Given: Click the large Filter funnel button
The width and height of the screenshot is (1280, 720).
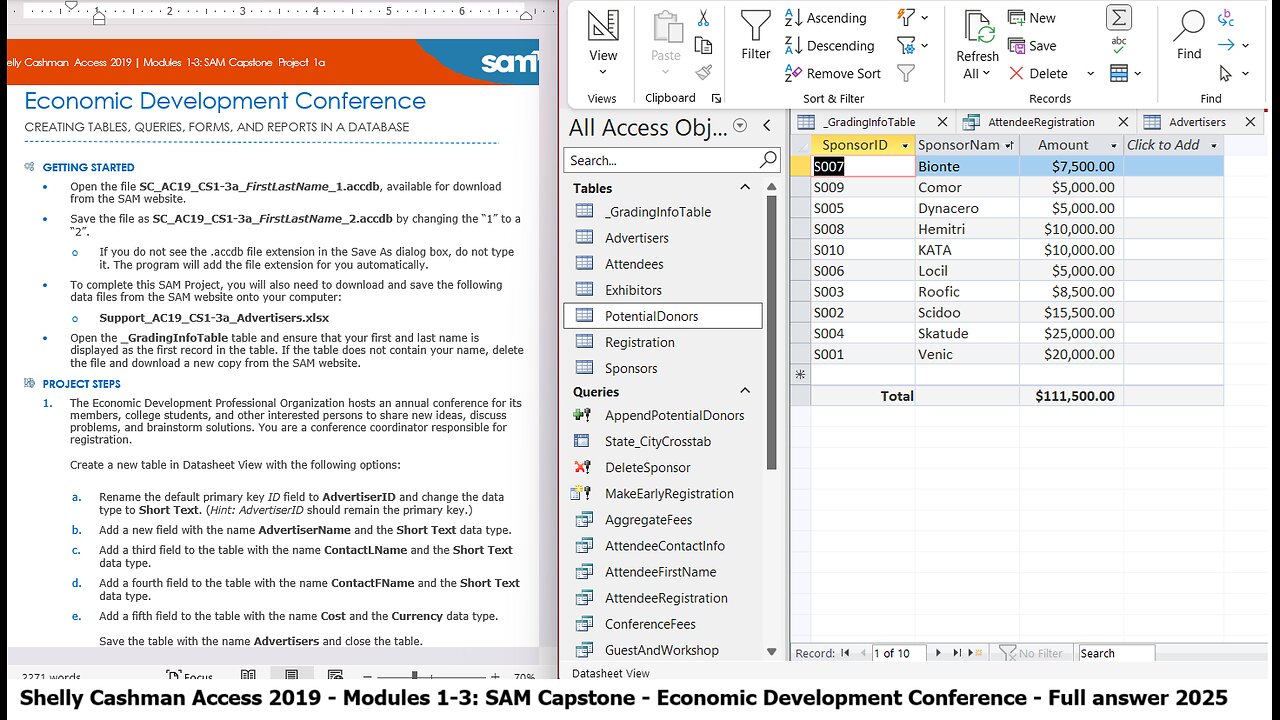Looking at the screenshot, I should 756,36.
